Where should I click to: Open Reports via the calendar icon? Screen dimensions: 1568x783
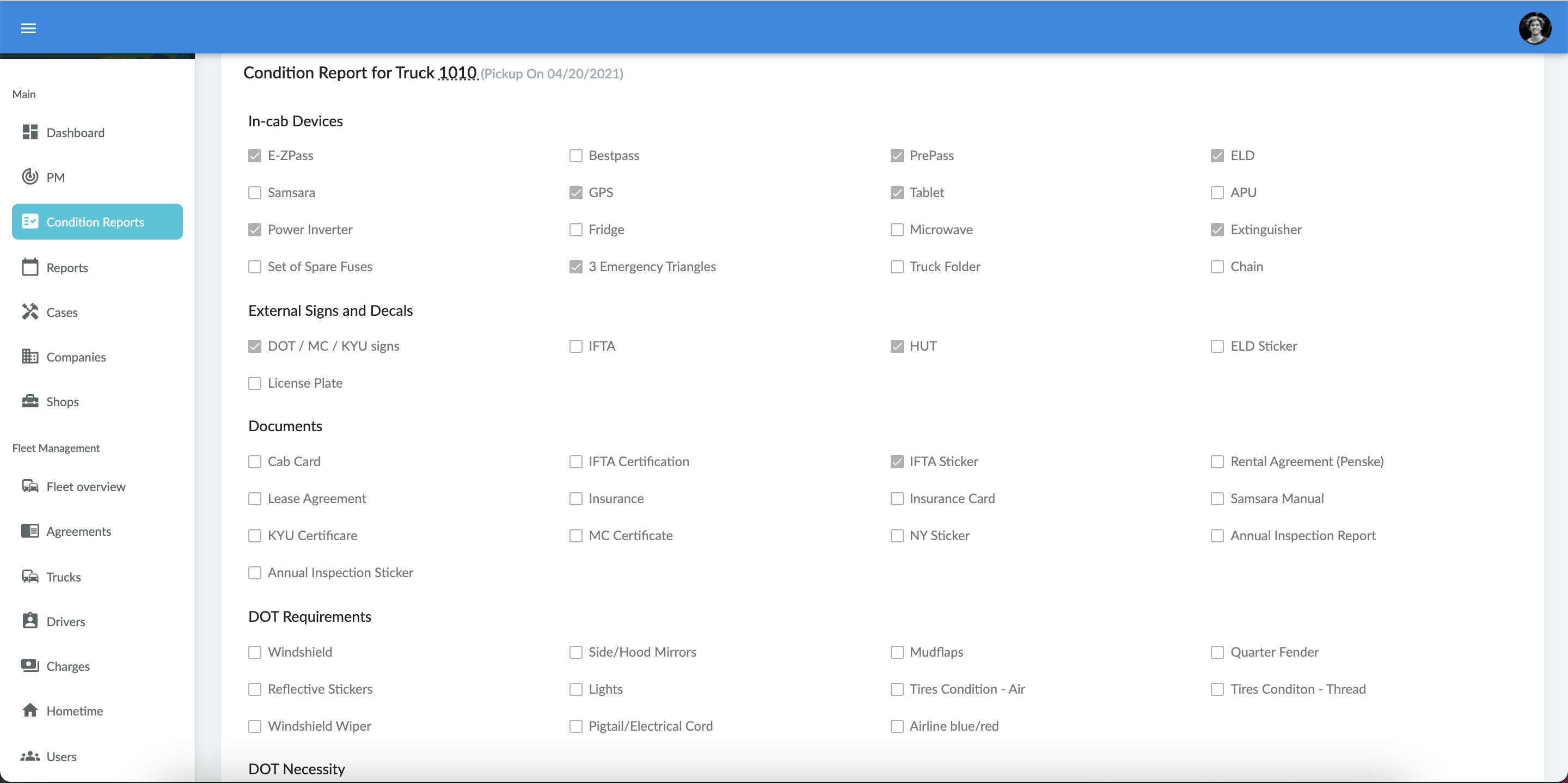[x=30, y=267]
